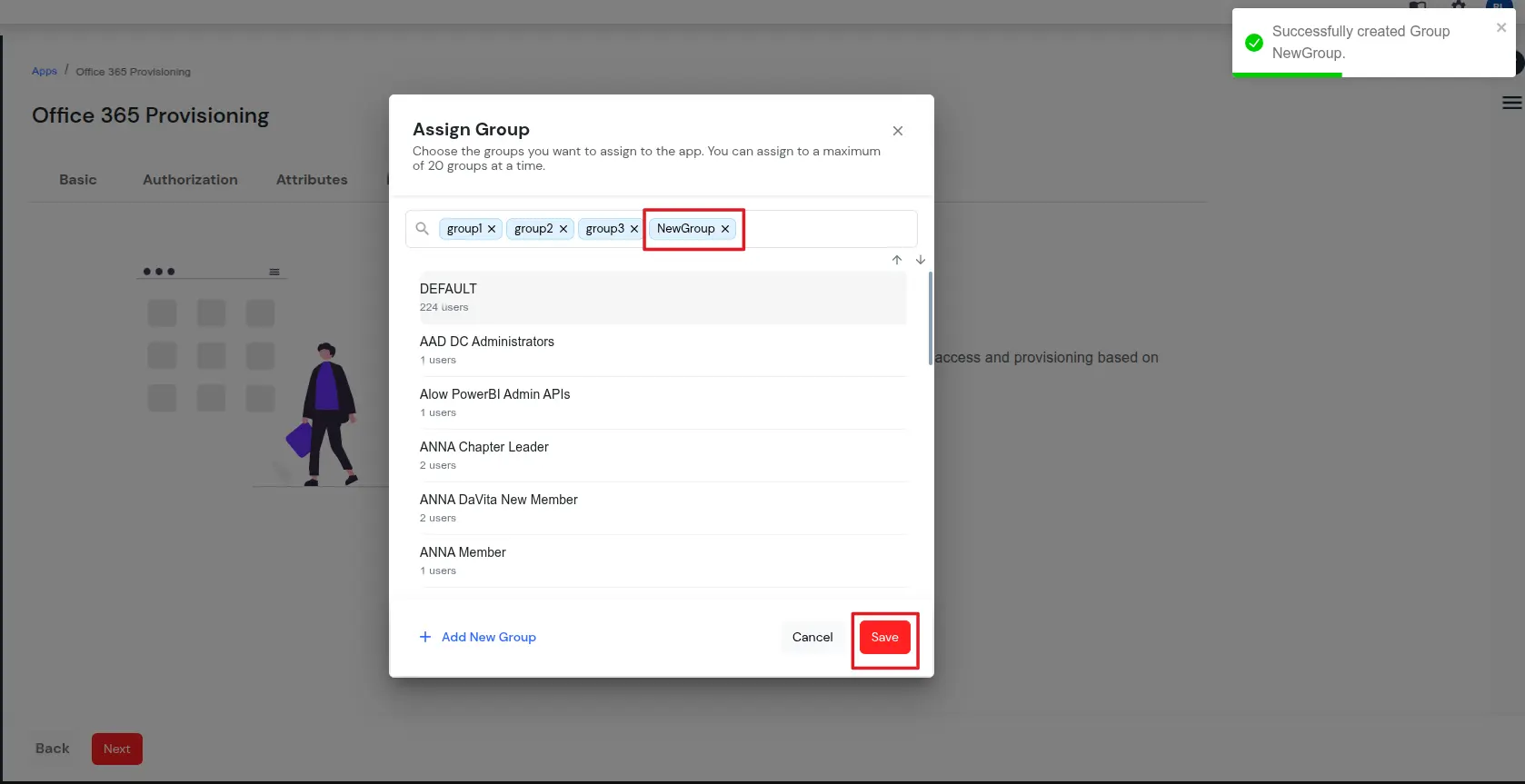Save the group assignment
This screenshot has height=784, width=1525.
click(x=885, y=638)
